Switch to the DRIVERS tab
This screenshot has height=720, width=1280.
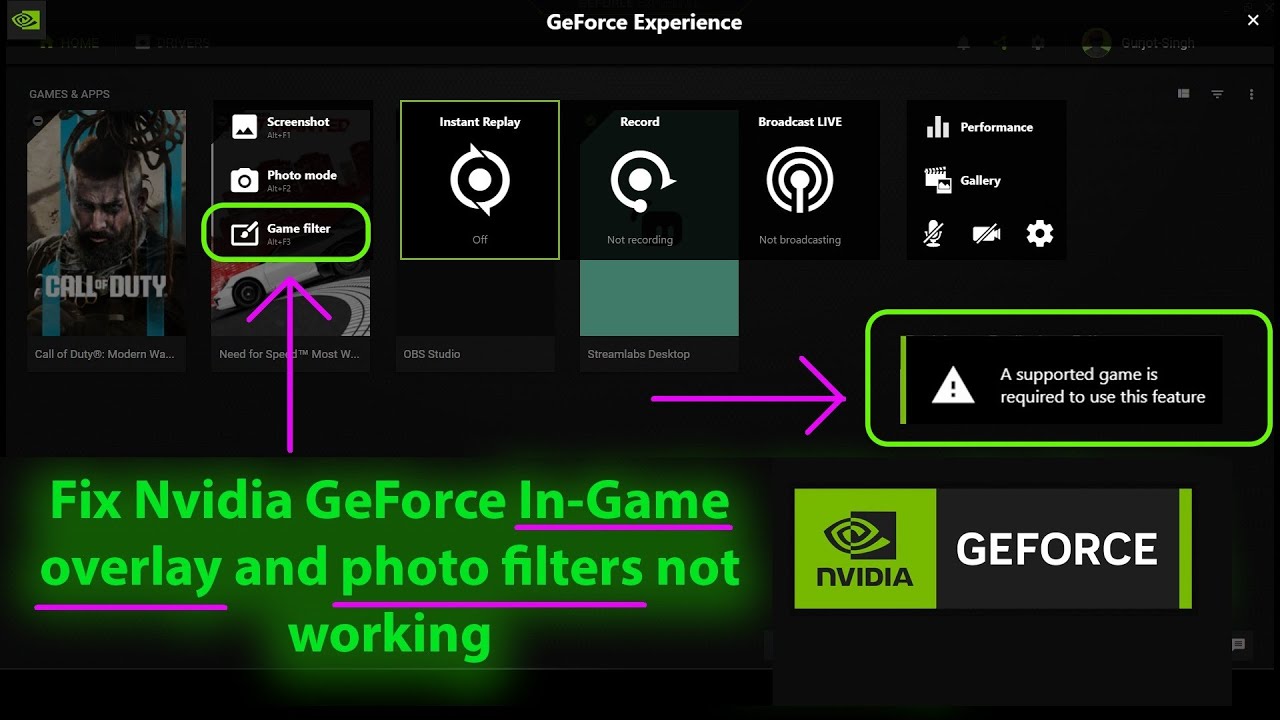point(173,43)
